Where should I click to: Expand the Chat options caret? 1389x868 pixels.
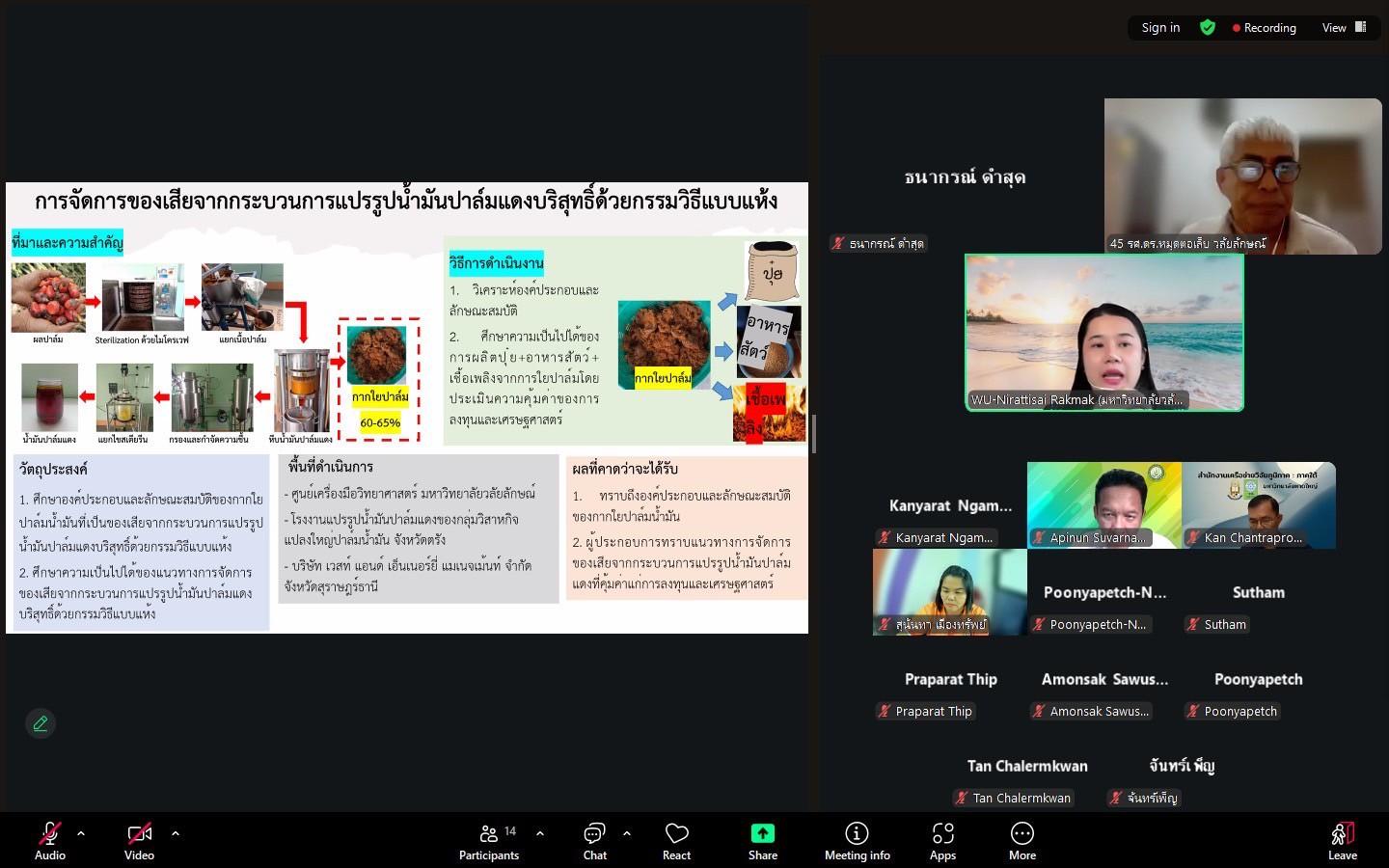click(x=627, y=833)
